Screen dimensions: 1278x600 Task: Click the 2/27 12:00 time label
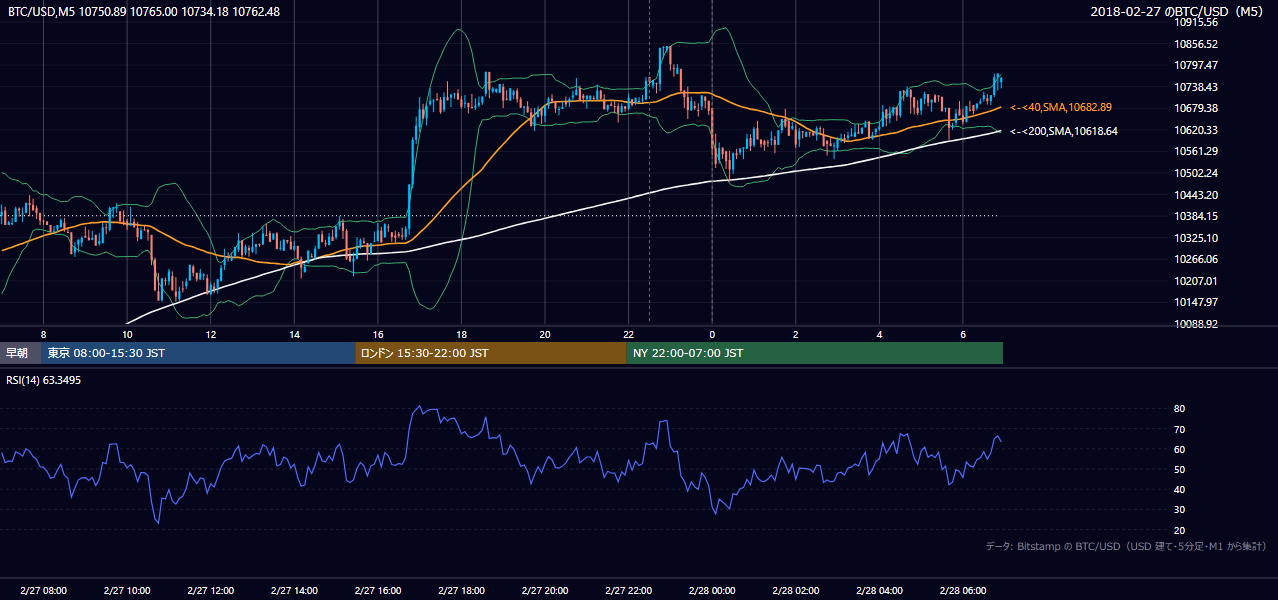pyautogui.click(x=210, y=591)
